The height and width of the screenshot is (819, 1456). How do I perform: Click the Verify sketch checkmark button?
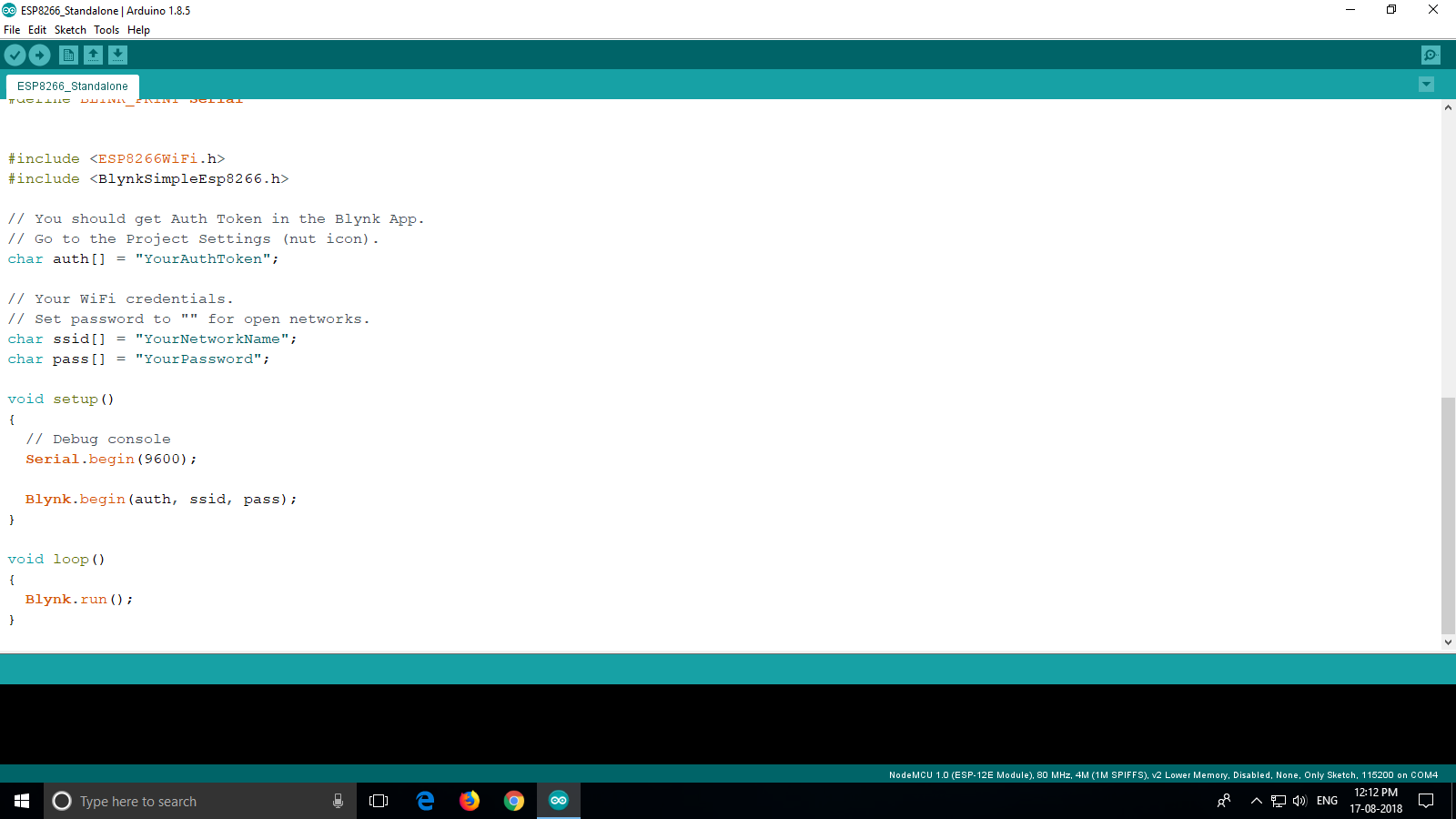tap(15, 56)
